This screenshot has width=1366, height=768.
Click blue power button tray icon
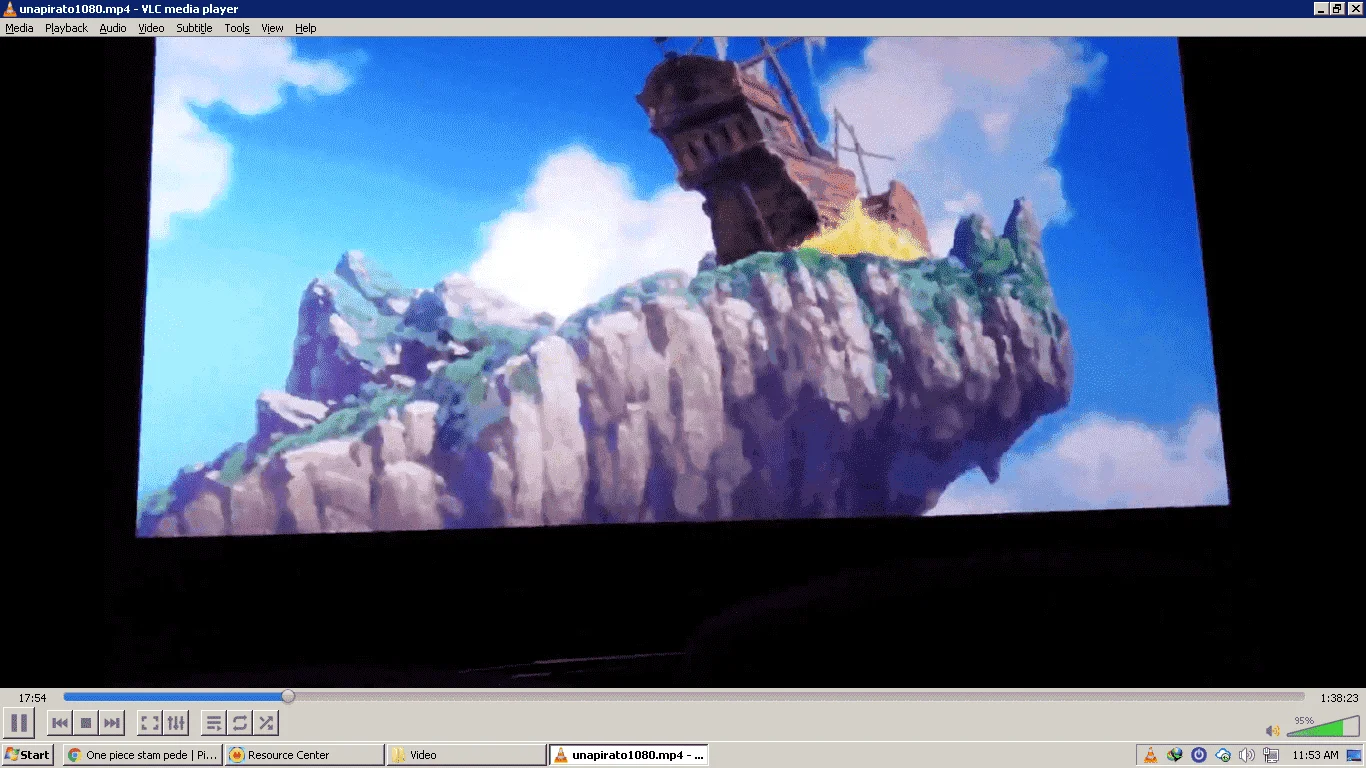tap(1198, 755)
